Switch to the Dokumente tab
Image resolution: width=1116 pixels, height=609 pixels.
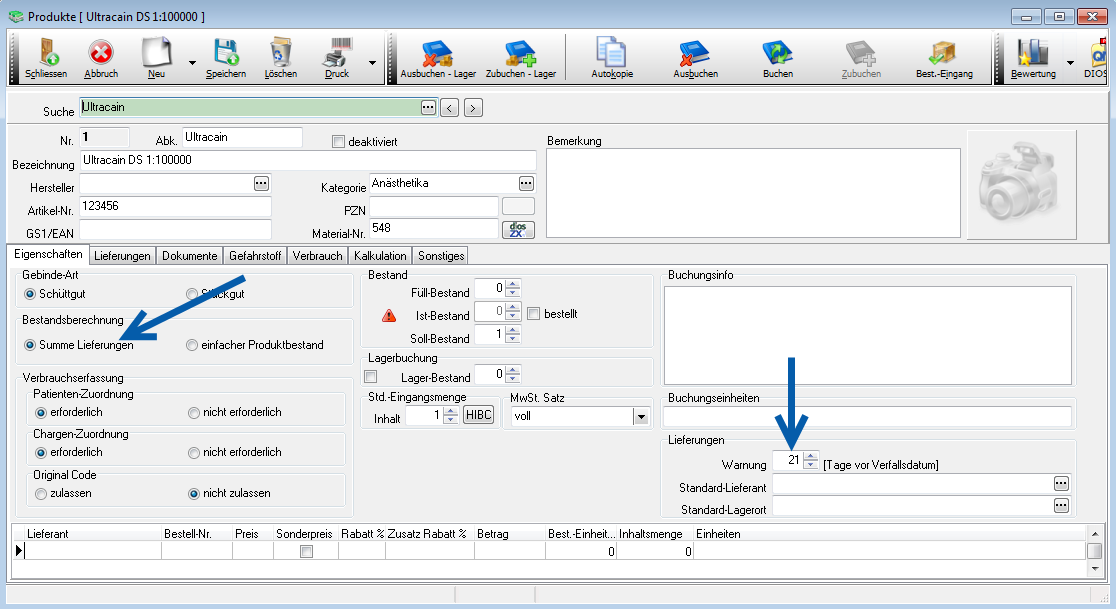point(189,255)
